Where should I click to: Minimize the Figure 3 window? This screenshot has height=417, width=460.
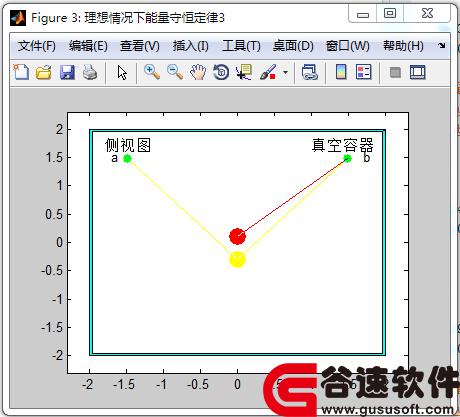pos(363,14)
